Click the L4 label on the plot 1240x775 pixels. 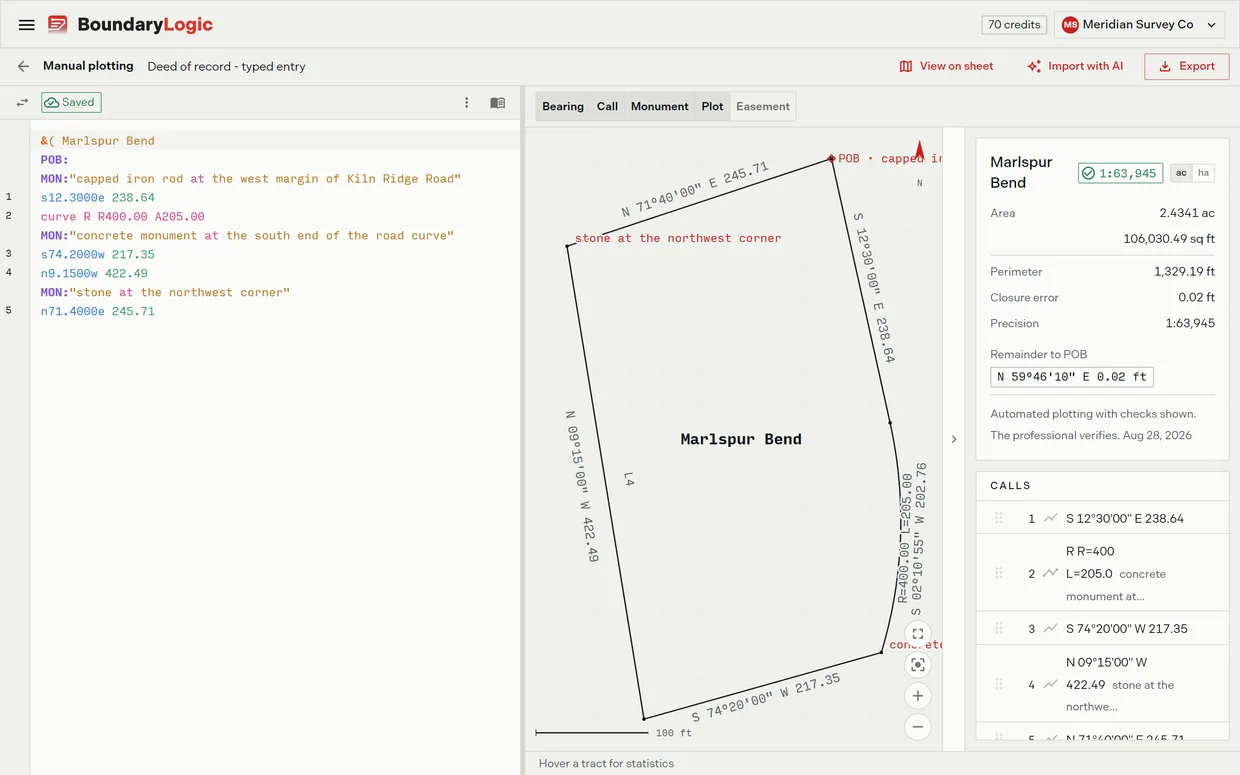(629, 480)
